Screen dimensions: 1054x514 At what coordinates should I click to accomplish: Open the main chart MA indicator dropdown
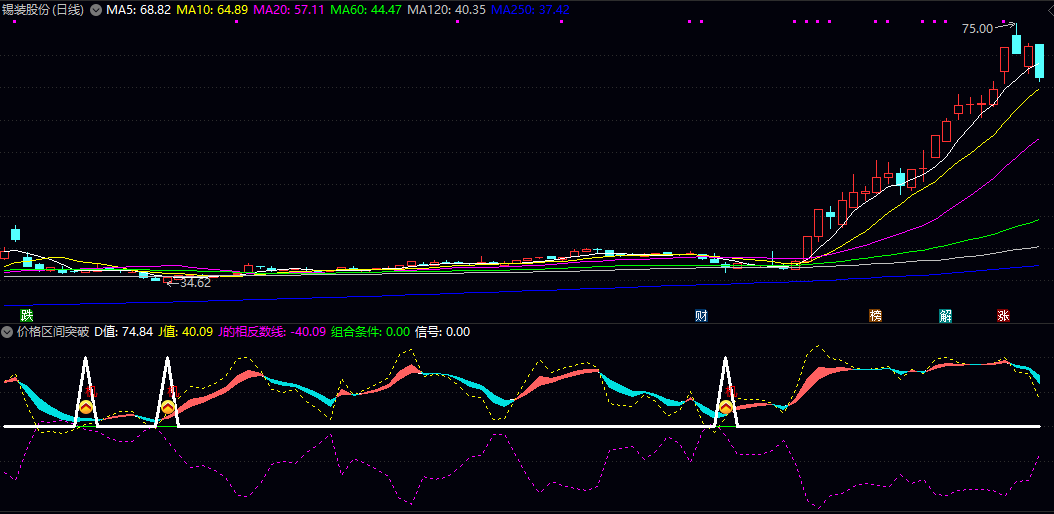(96, 9)
